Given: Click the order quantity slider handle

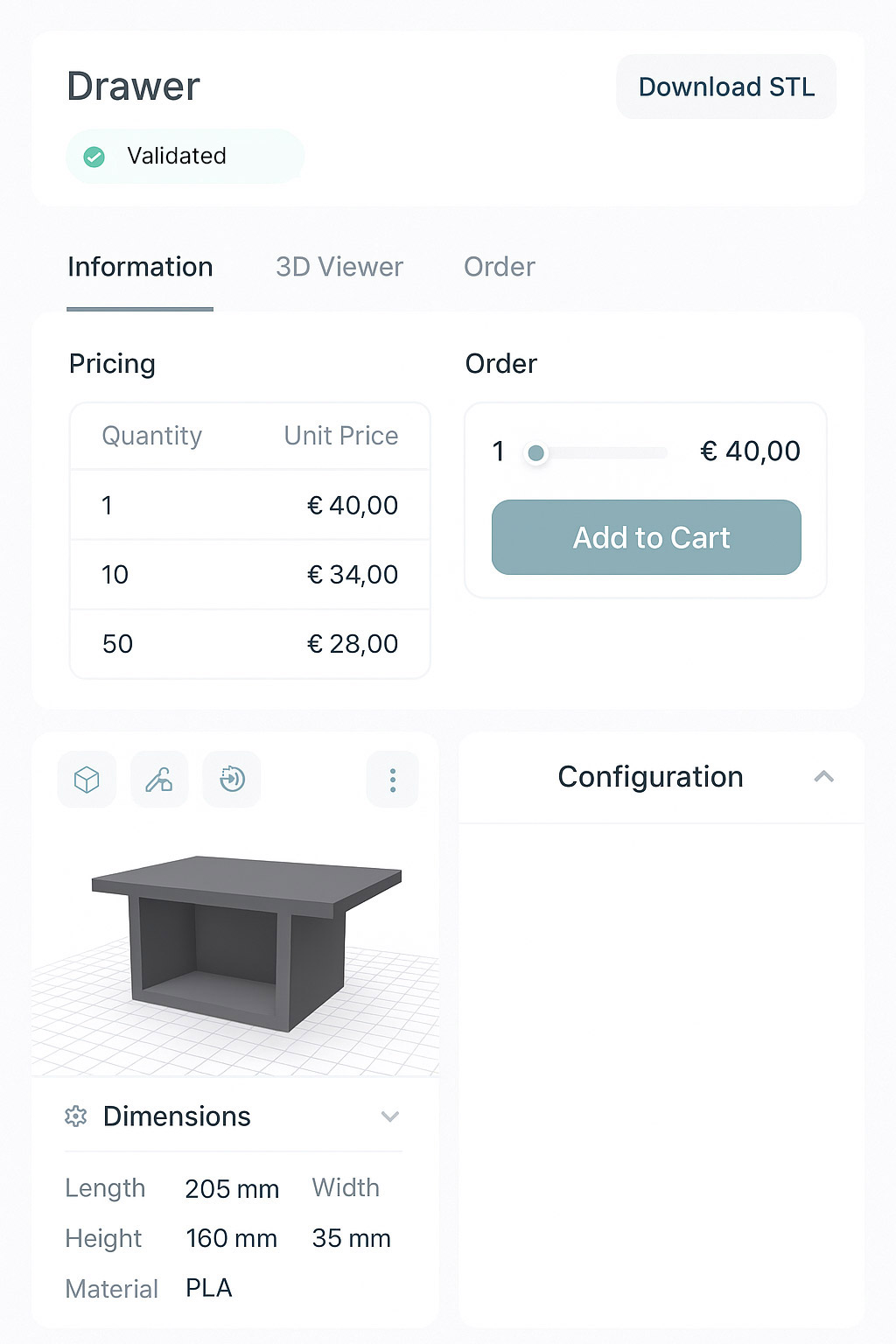Looking at the screenshot, I should point(536,452).
